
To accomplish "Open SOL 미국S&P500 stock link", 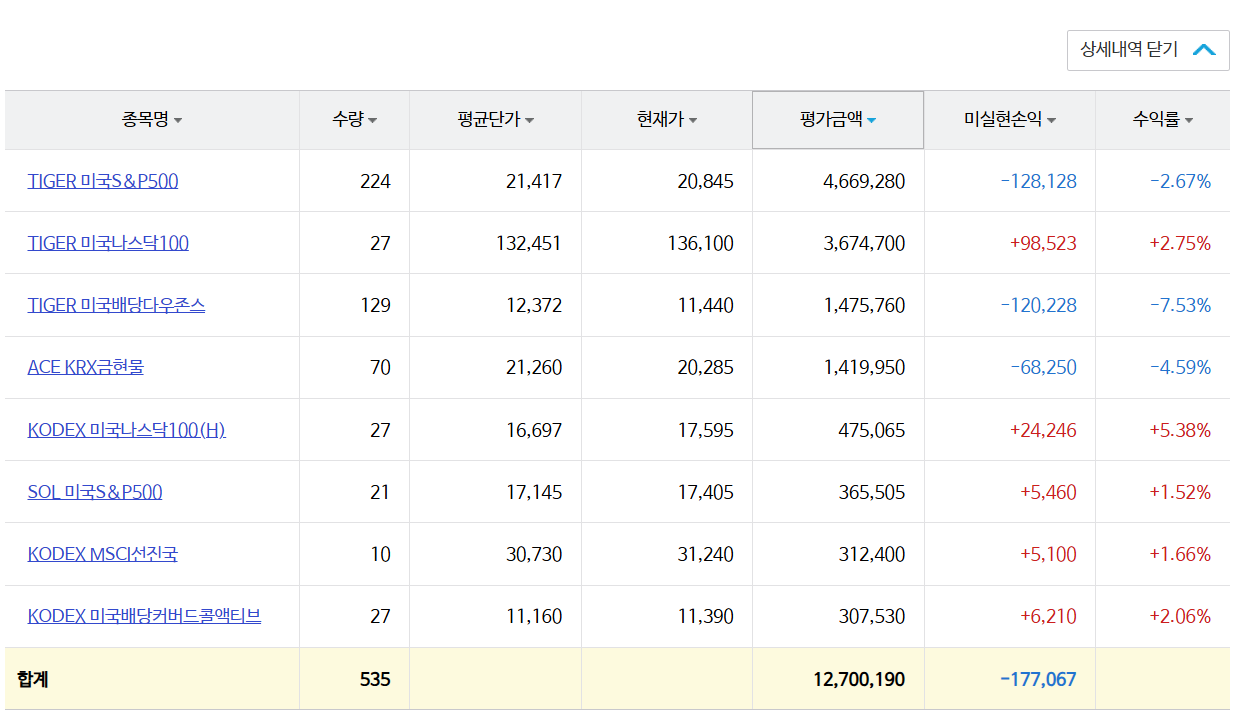I will (x=95, y=492).
